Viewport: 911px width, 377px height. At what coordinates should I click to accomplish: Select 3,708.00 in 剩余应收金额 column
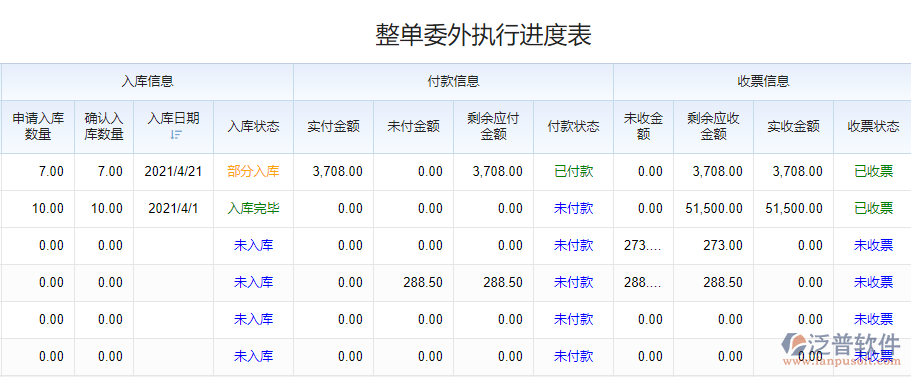(718, 171)
